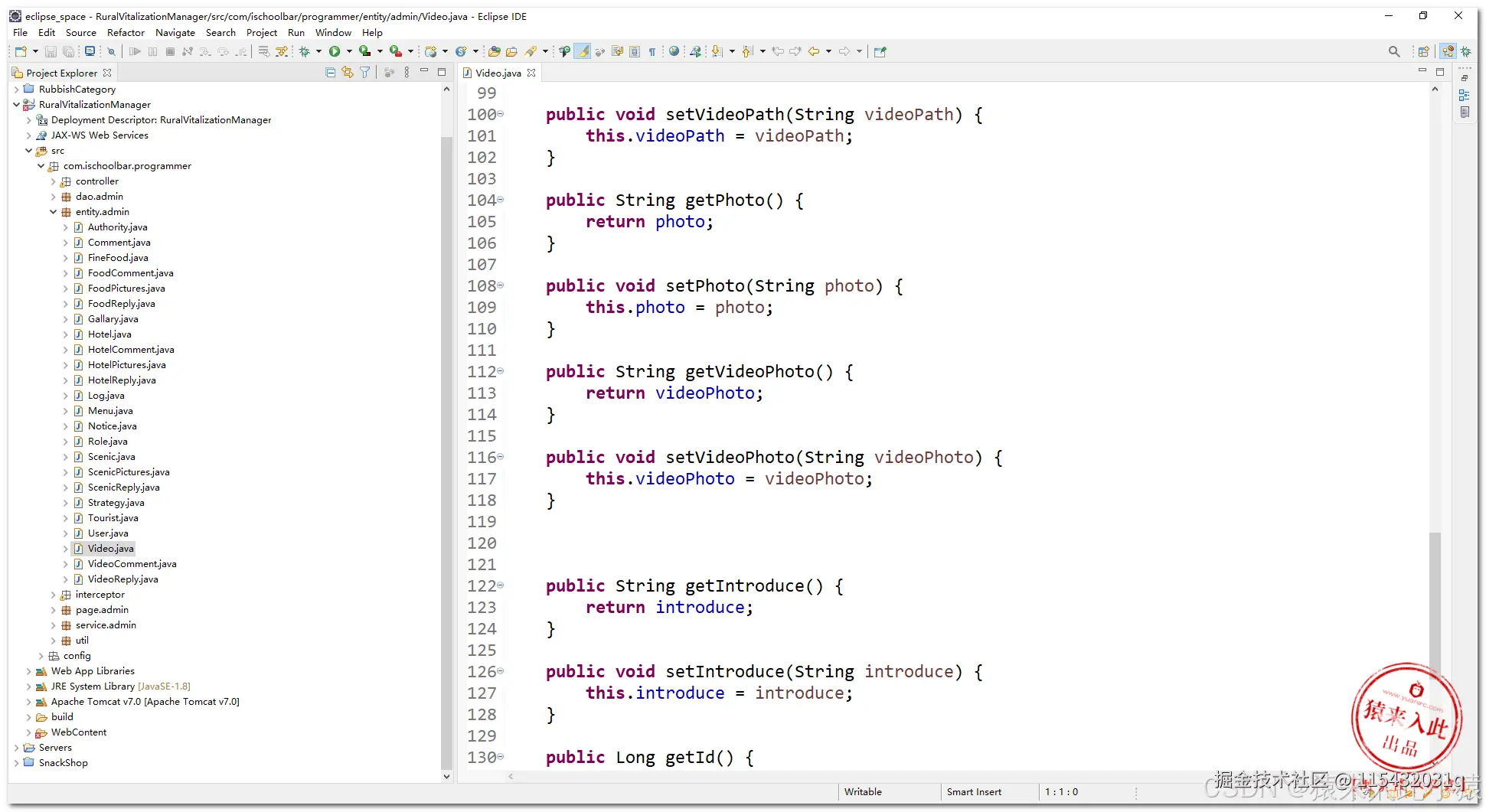Click the Save toolbar icon
The image size is (1486, 812).
click(51, 51)
